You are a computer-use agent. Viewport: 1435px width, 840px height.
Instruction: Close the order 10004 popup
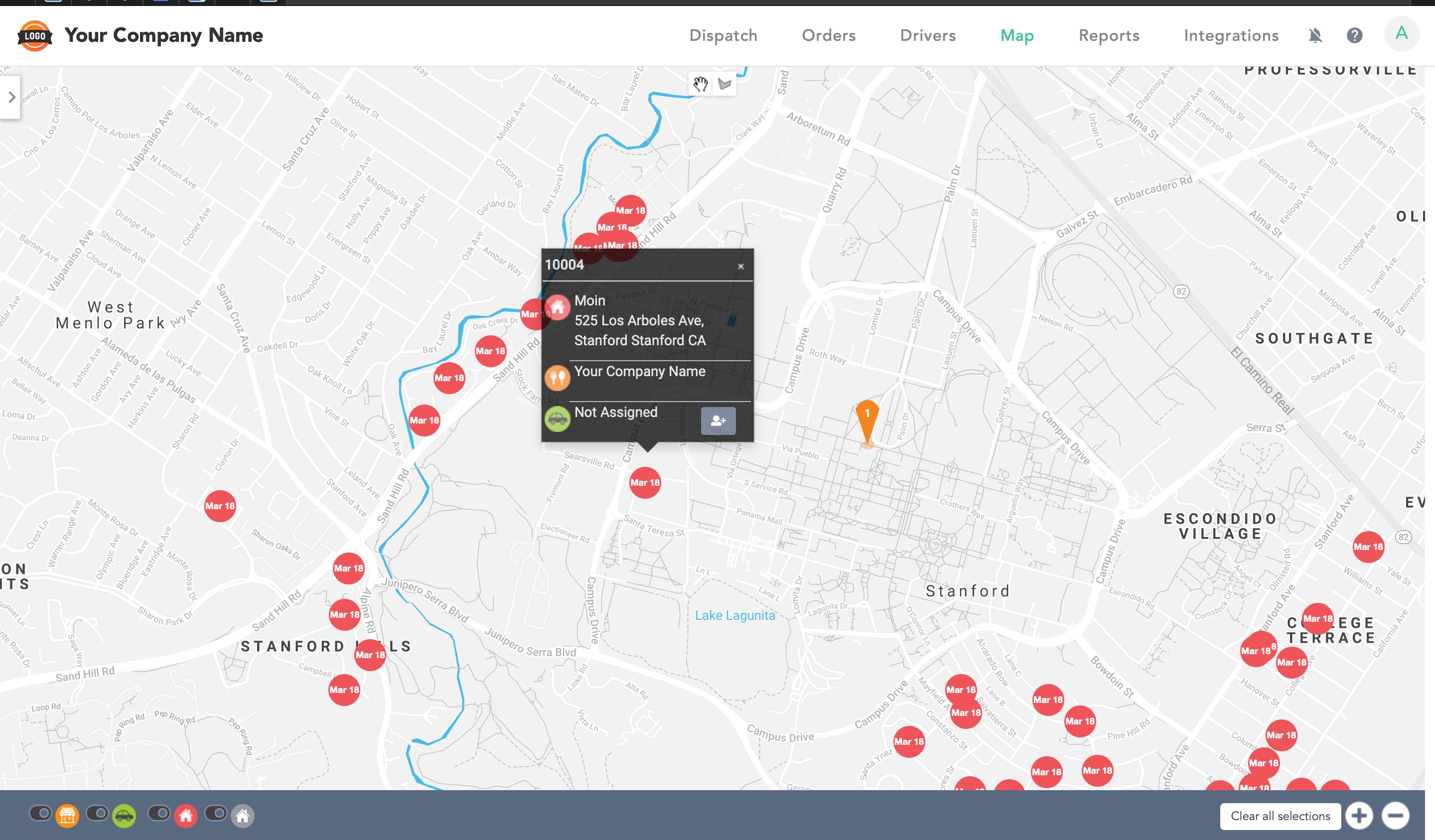[x=740, y=266]
